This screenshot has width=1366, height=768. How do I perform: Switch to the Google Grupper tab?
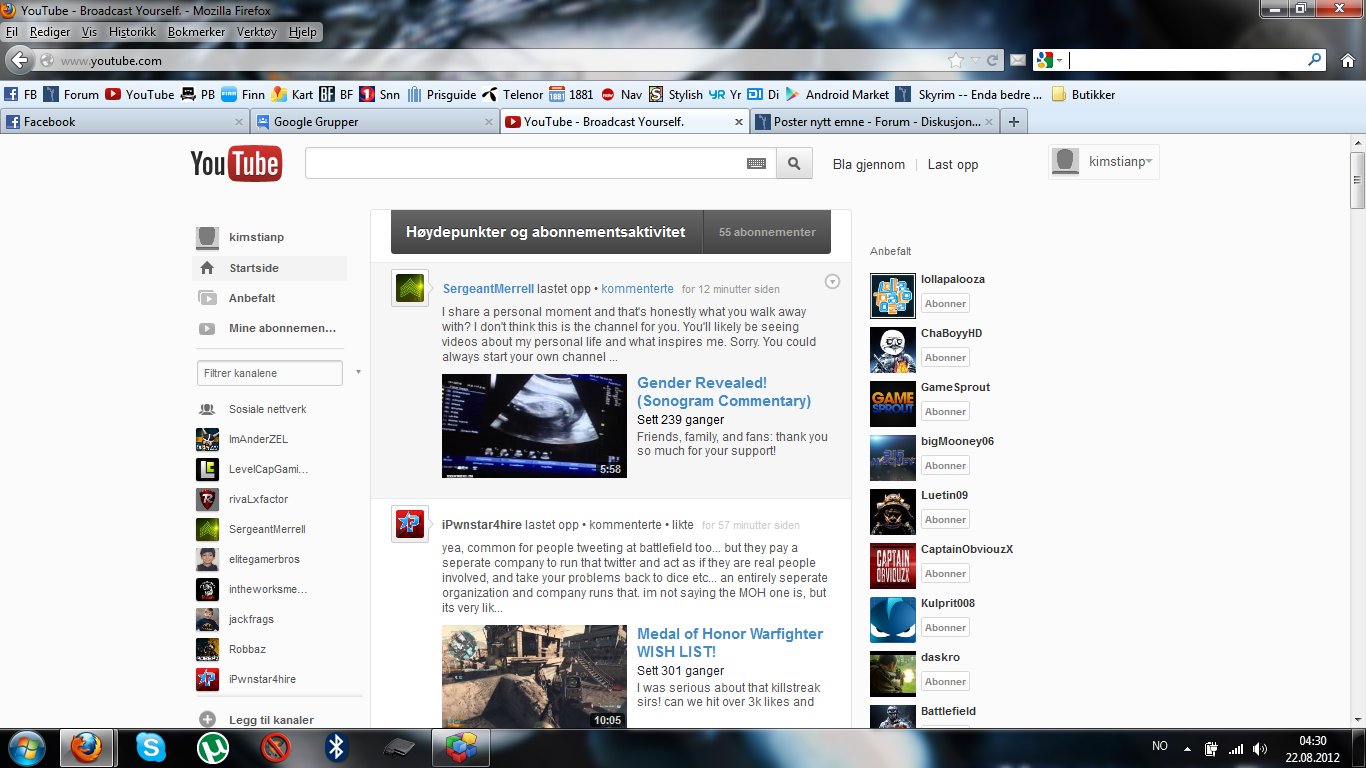tap(375, 122)
